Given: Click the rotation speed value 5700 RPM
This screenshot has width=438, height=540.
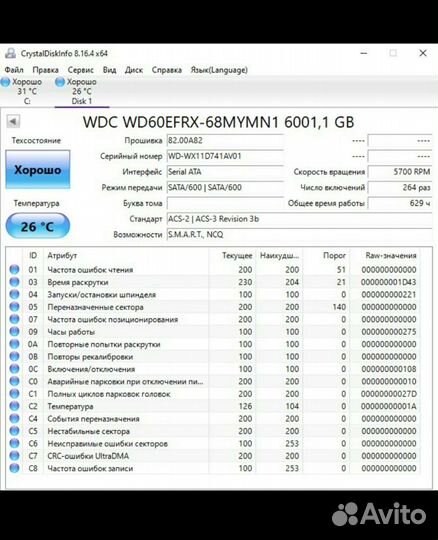Looking at the screenshot, I should [400, 172].
